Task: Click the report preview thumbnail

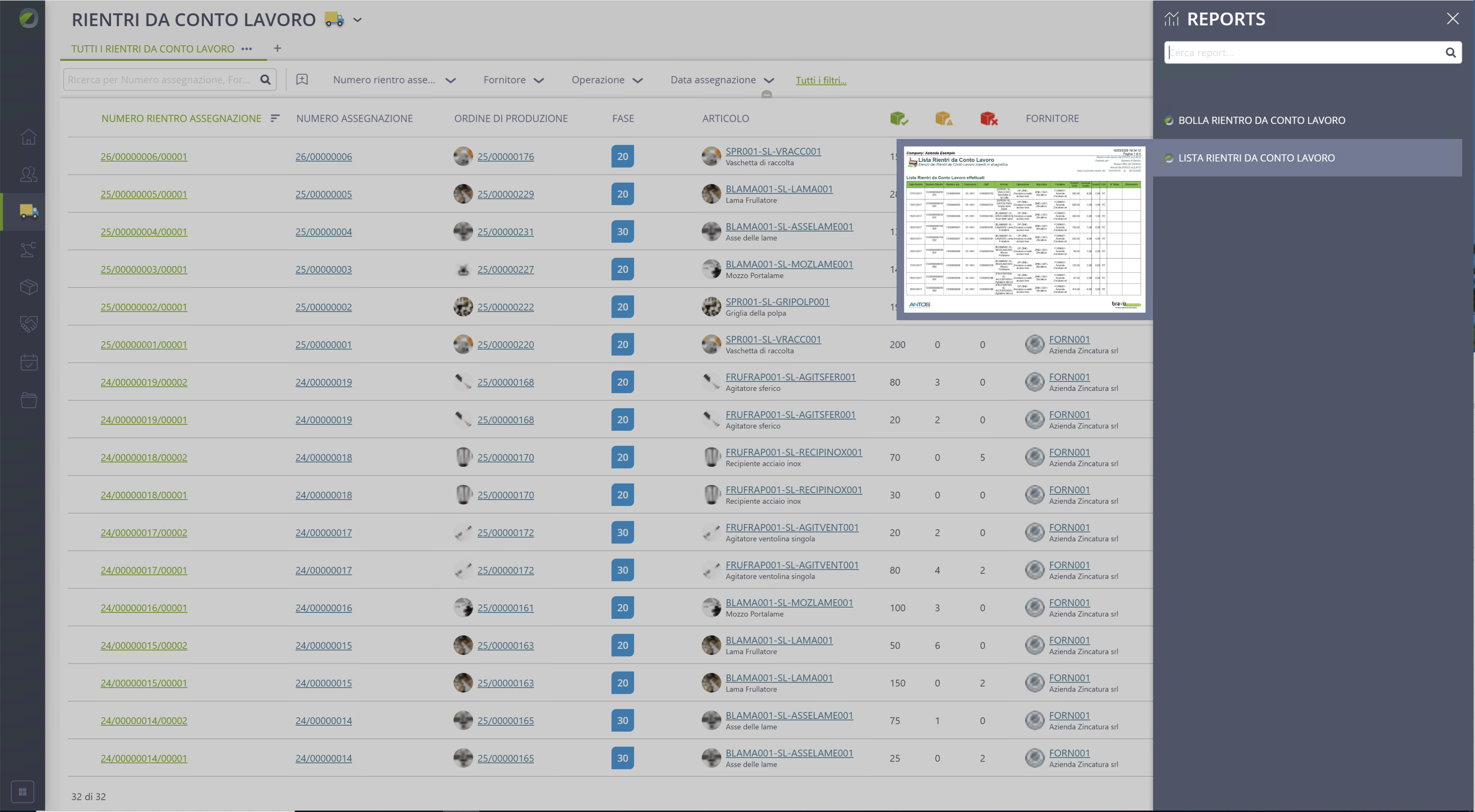Action: pyautogui.click(x=1024, y=229)
